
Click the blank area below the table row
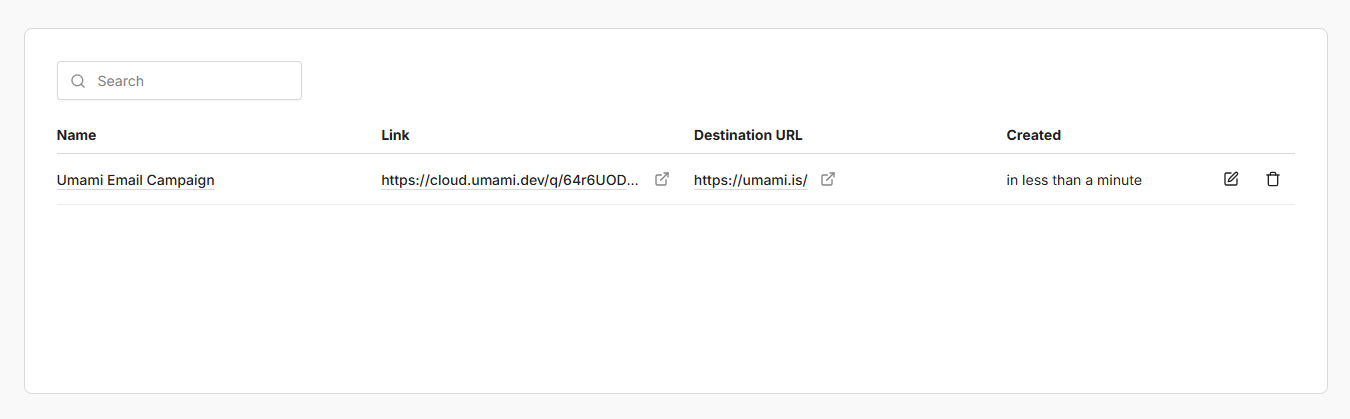pyautogui.click(x=675, y=300)
